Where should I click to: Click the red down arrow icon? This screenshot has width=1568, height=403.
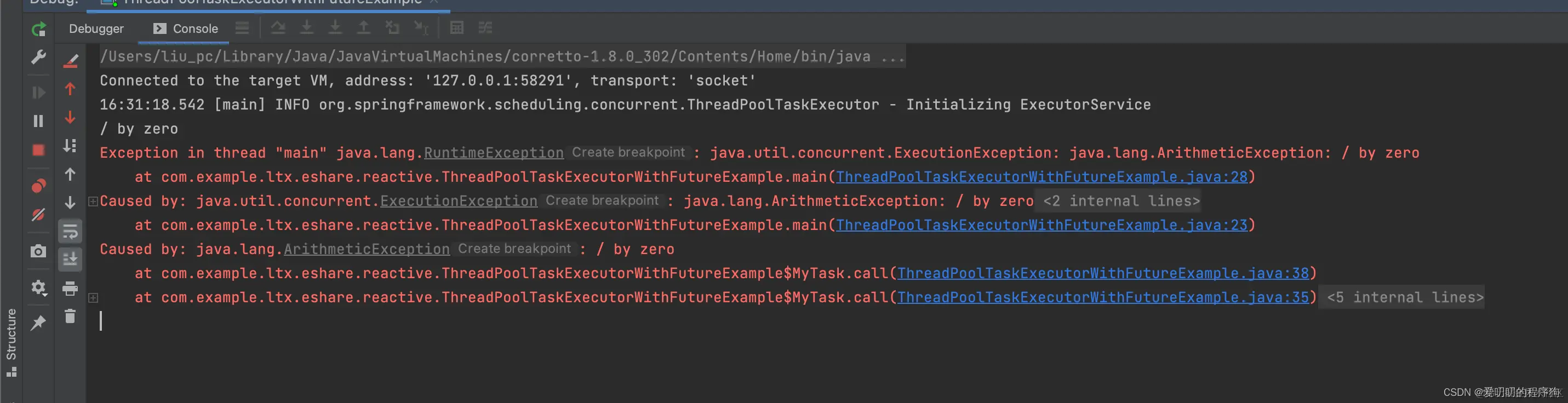(71, 117)
